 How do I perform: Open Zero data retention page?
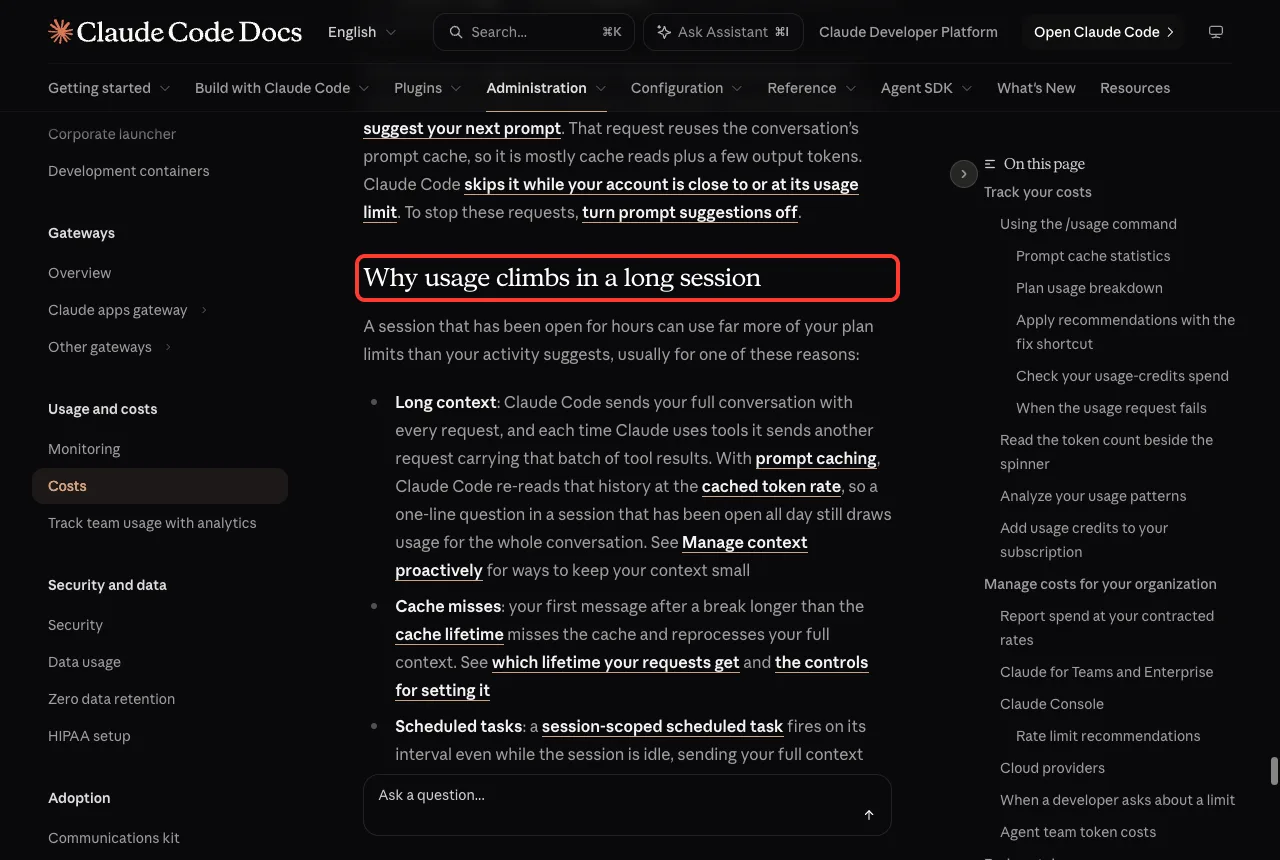[111, 699]
